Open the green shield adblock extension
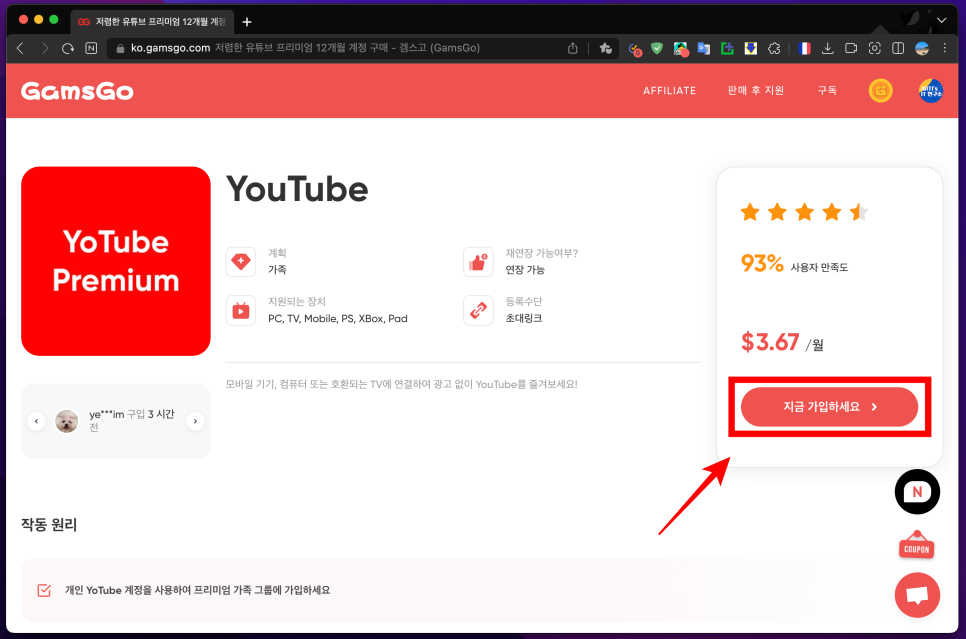The width and height of the screenshot is (966, 639). 657,48
